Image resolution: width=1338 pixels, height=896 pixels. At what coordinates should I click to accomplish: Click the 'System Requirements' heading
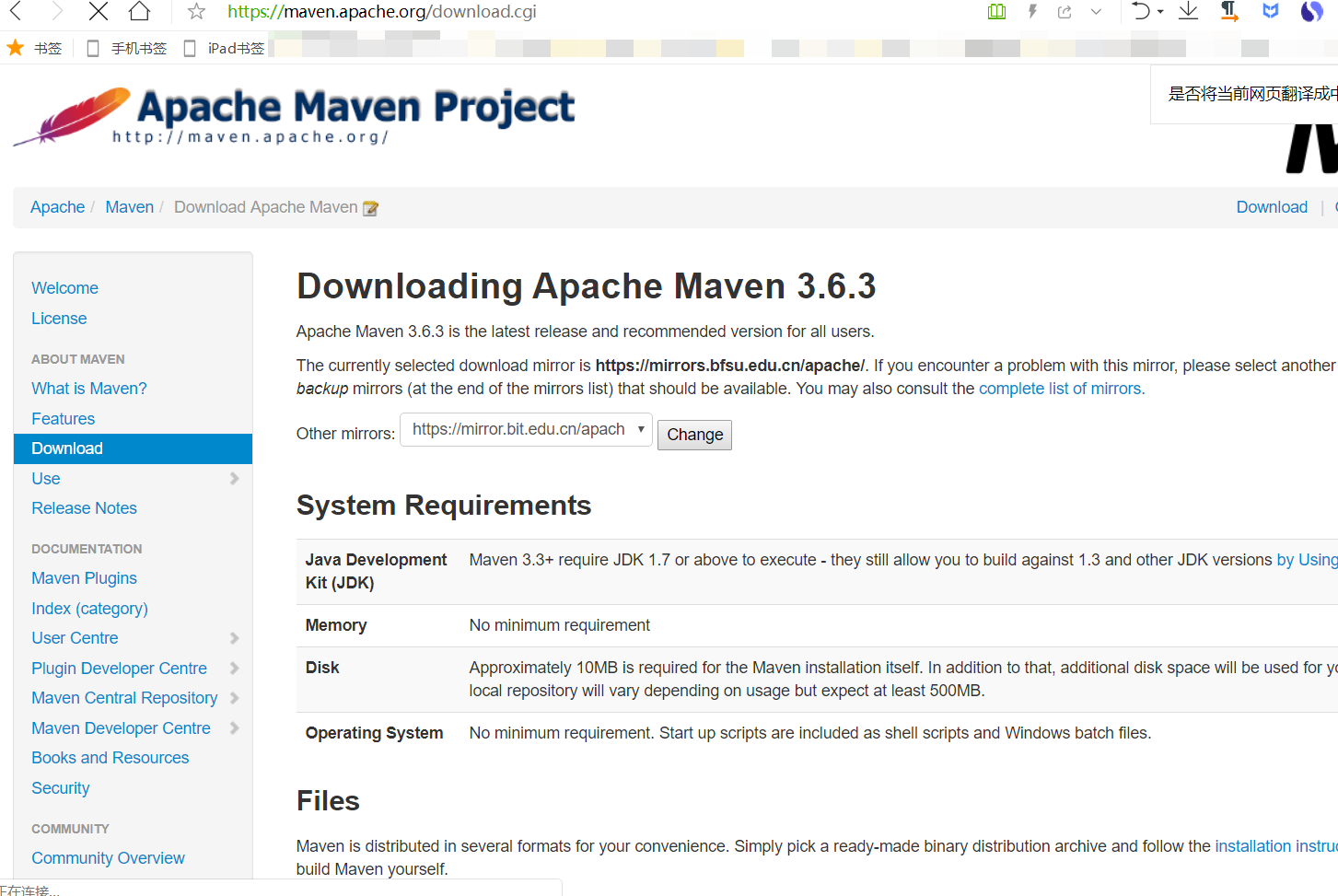[x=444, y=506]
